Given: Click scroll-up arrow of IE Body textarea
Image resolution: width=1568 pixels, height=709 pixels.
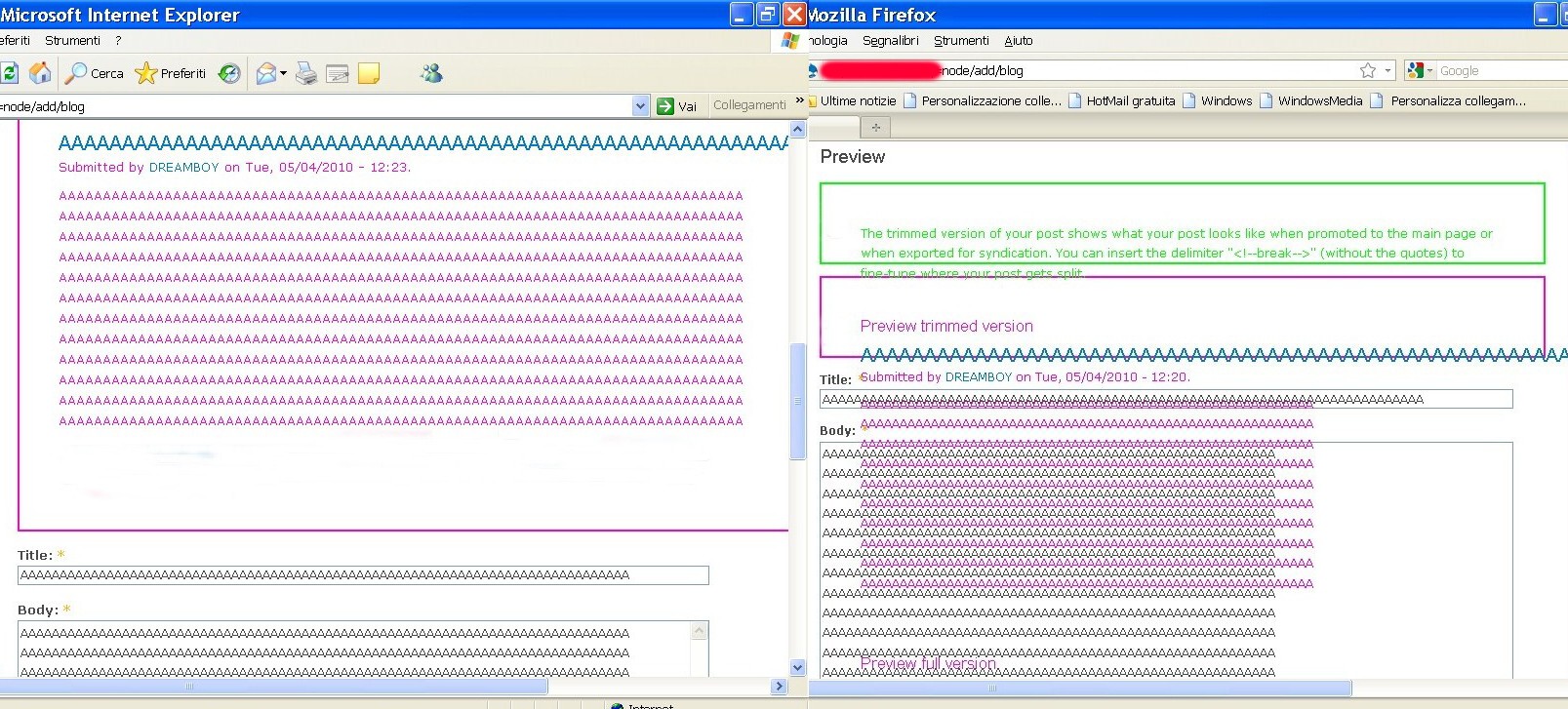Looking at the screenshot, I should click(x=699, y=632).
